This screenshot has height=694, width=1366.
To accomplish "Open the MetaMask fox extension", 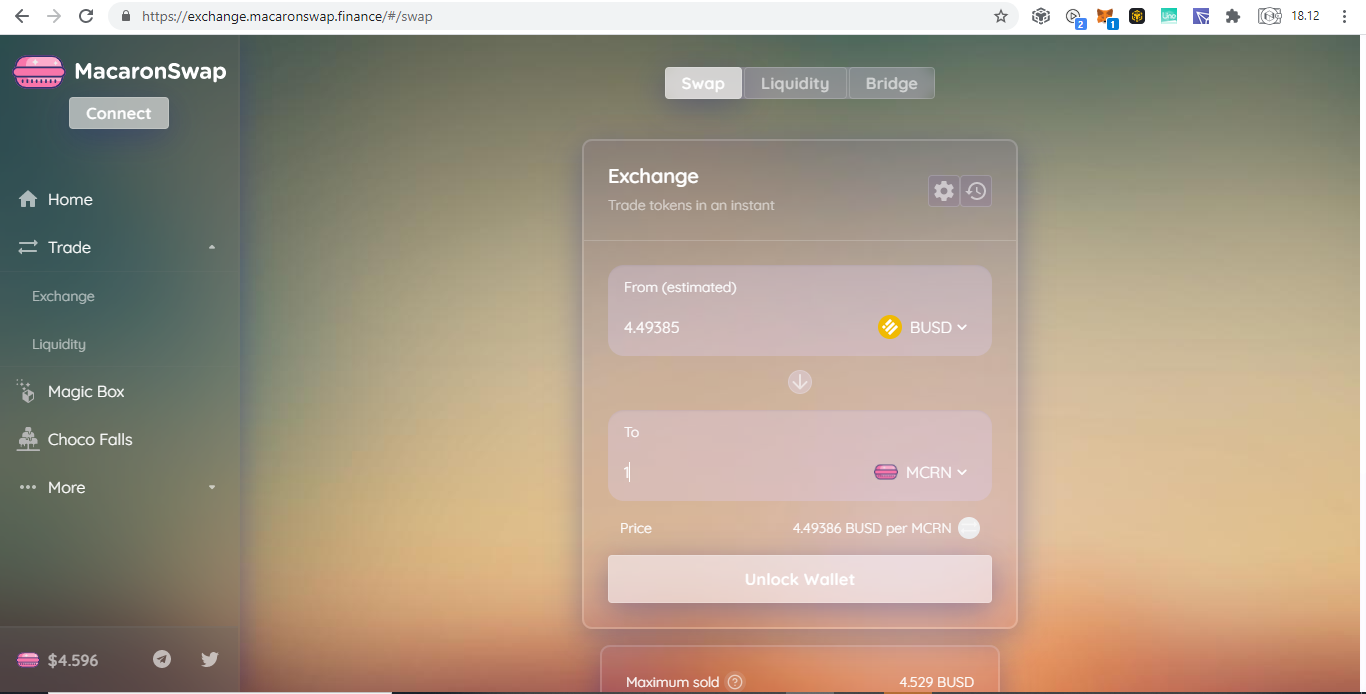I will tap(1104, 16).
